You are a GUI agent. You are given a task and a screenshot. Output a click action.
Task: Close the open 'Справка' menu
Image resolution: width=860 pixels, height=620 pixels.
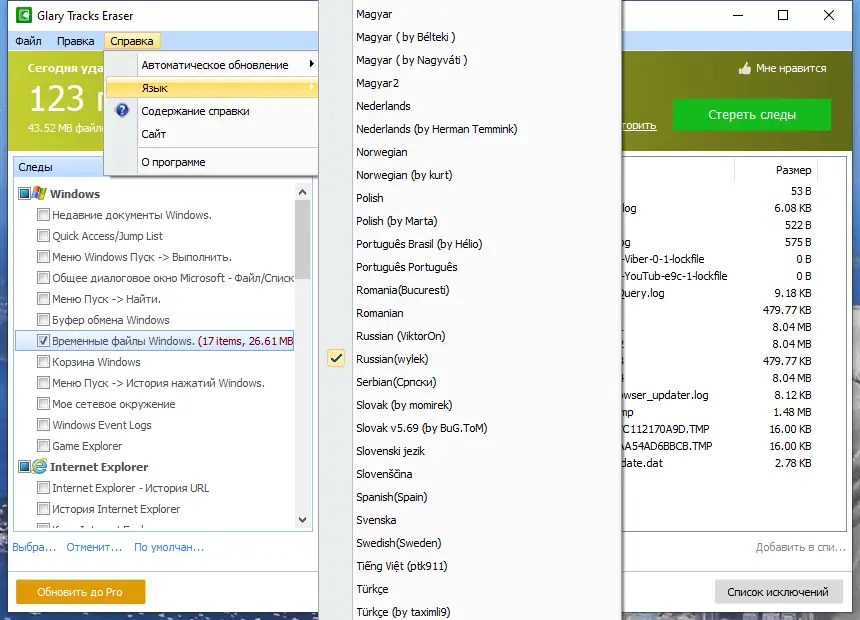tap(132, 41)
